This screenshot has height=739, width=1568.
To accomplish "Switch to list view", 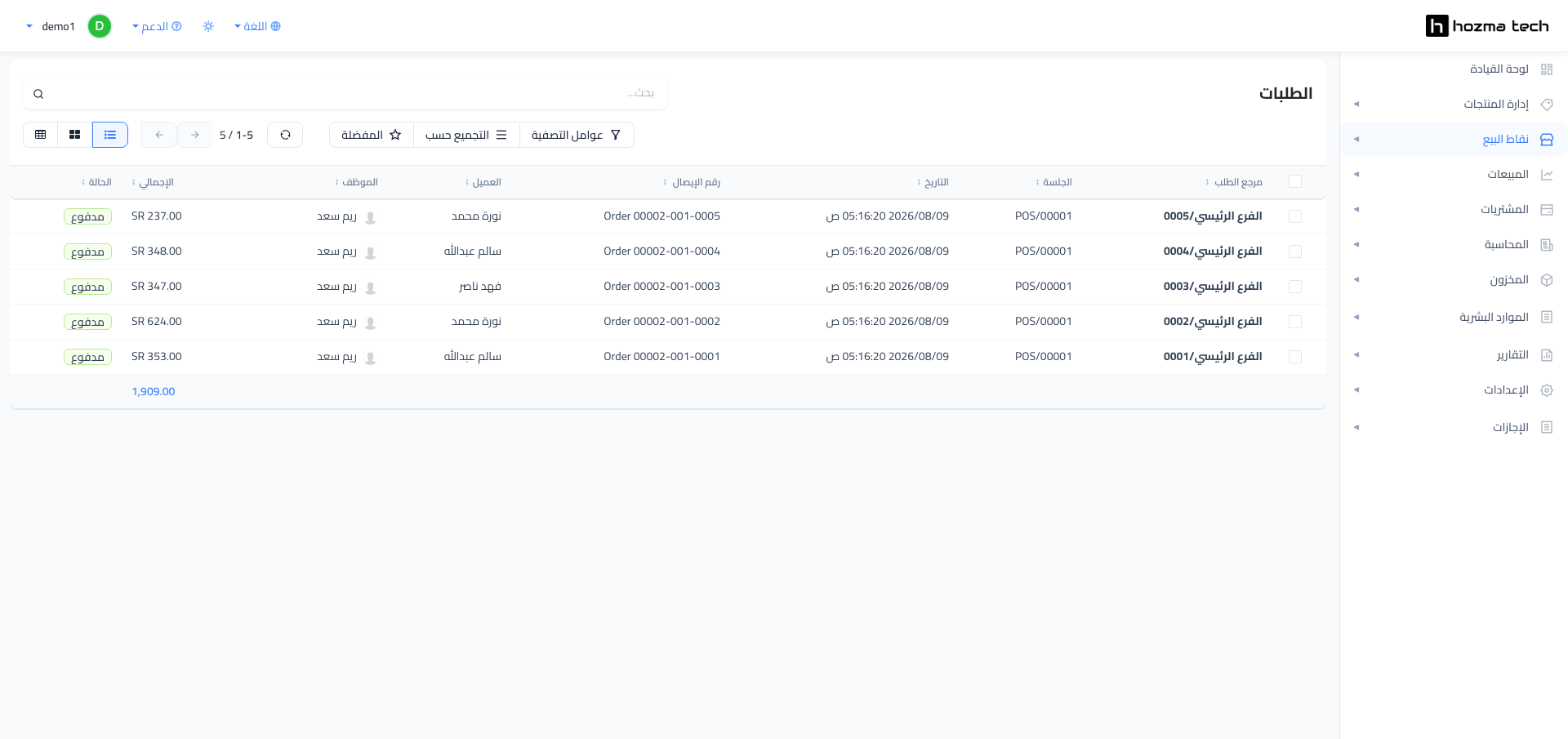I will click(x=110, y=135).
